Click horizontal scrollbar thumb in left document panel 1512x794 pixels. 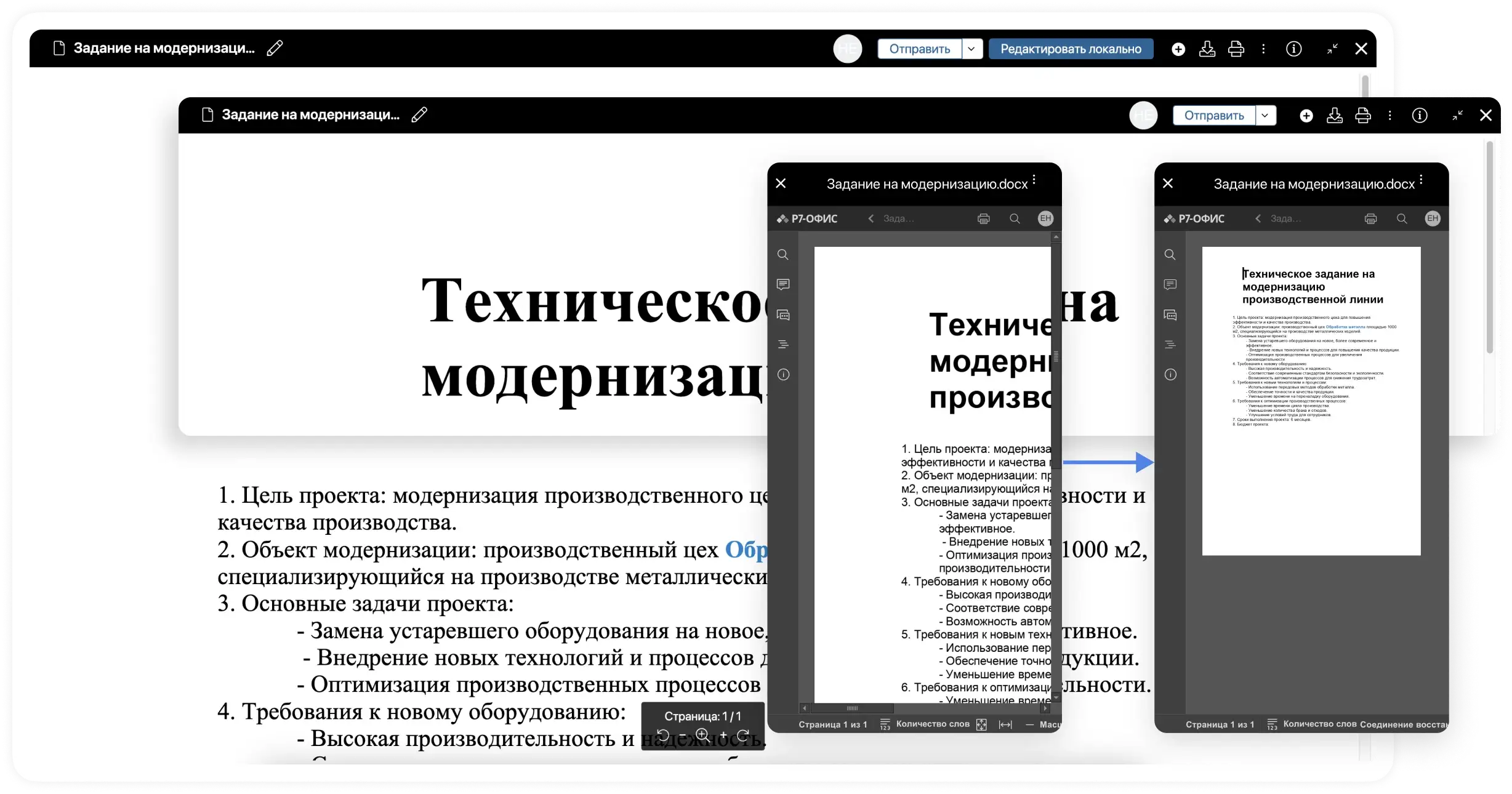click(853, 708)
